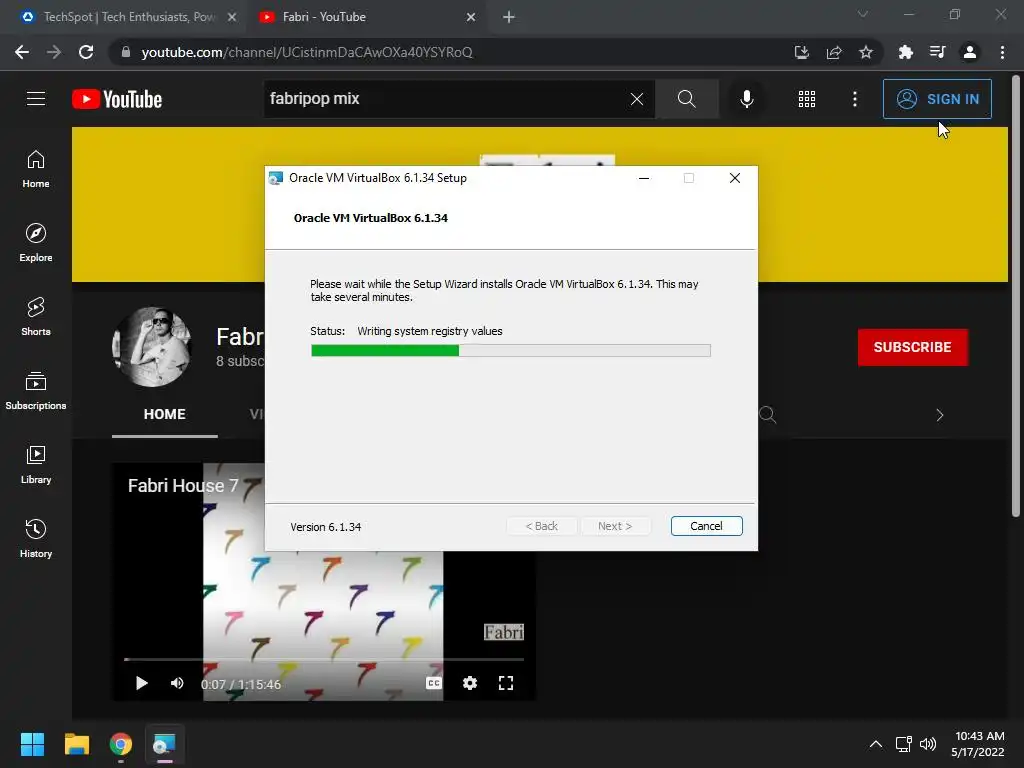The width and height of the screenshot is (1024, 768).
Task: Open the media control icon in Chrome
Action: click(937, 52)
